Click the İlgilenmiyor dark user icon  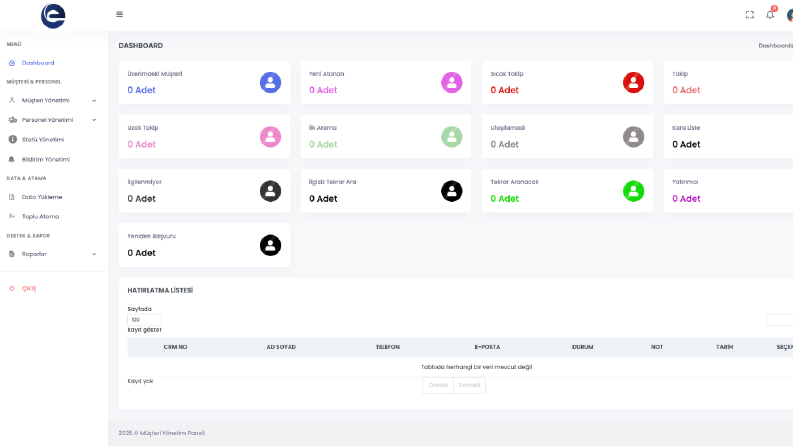click(271, 191)
